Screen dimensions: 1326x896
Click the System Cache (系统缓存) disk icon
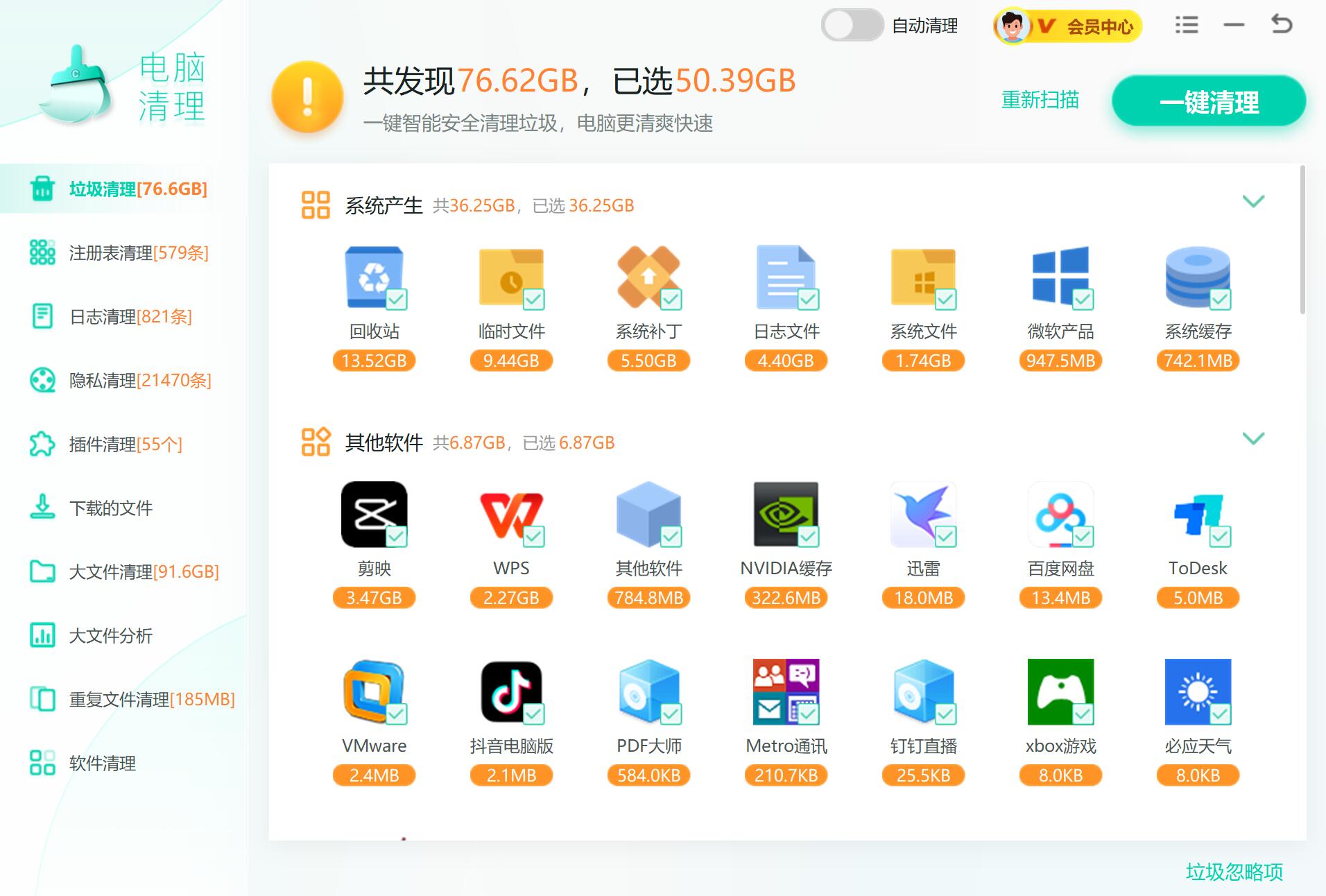[x=1198, y=277]
